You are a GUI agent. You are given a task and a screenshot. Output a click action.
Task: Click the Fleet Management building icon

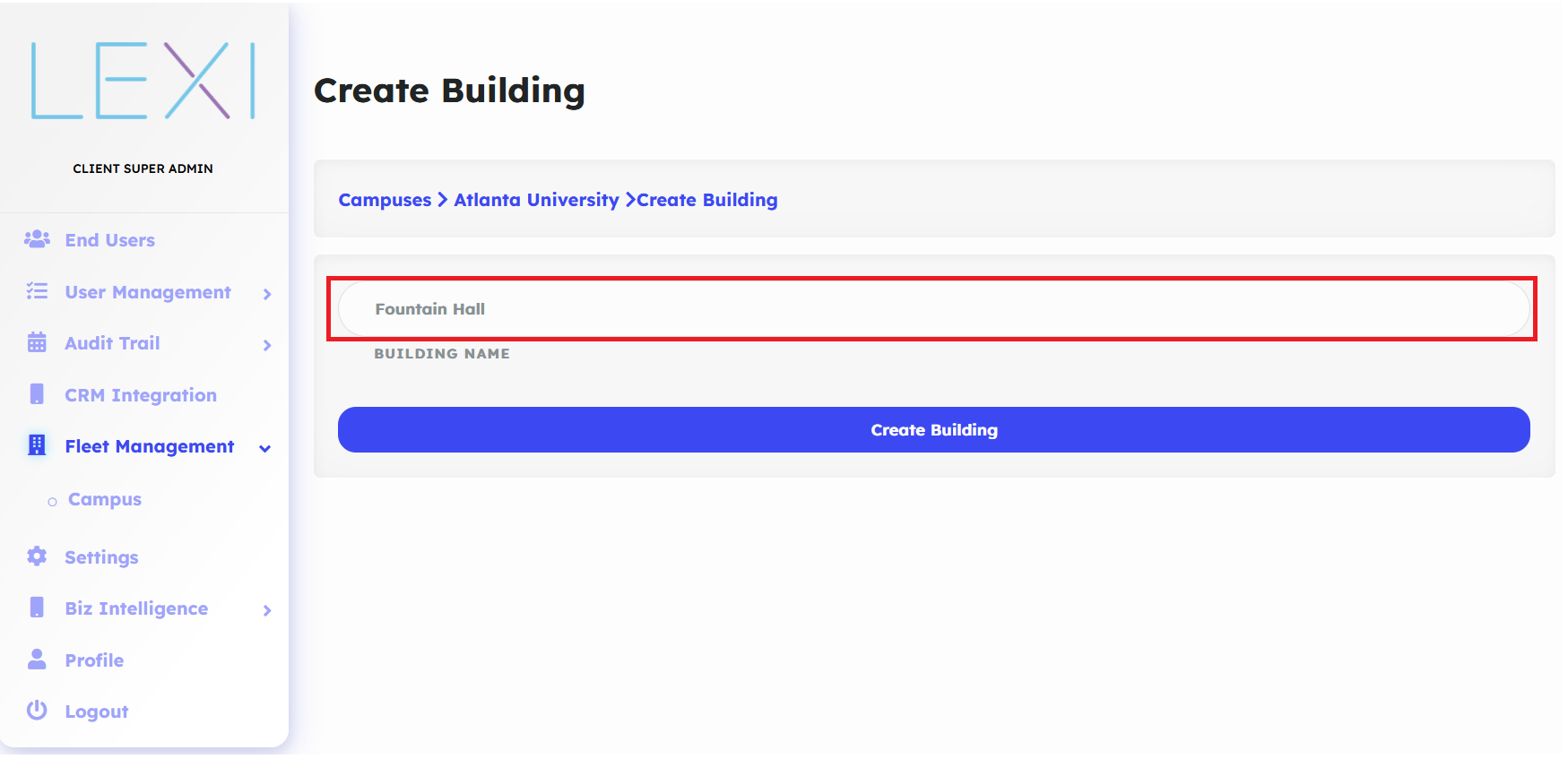pos(37,445)
